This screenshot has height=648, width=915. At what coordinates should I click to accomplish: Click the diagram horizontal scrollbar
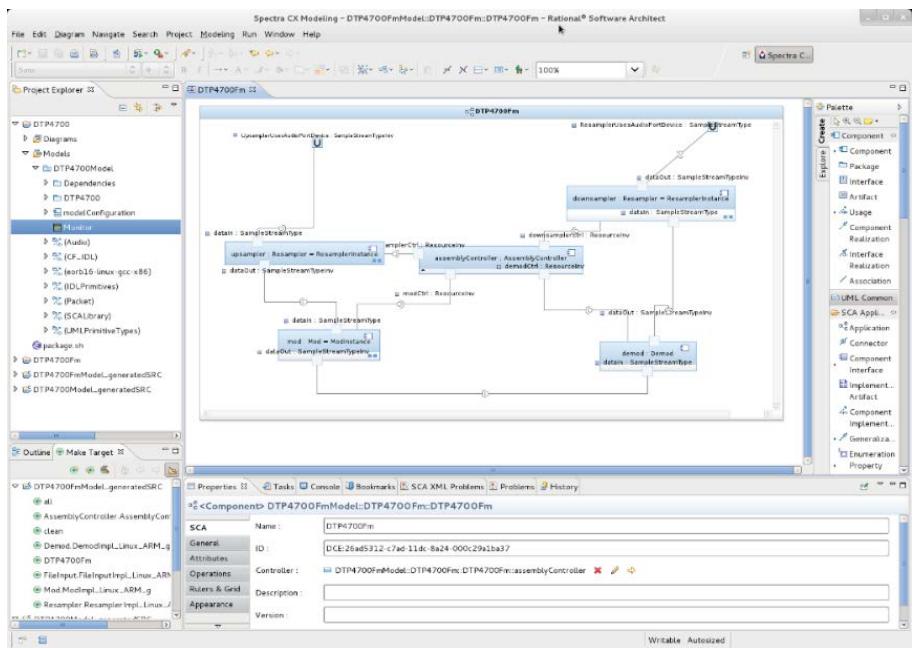(493, 469)
